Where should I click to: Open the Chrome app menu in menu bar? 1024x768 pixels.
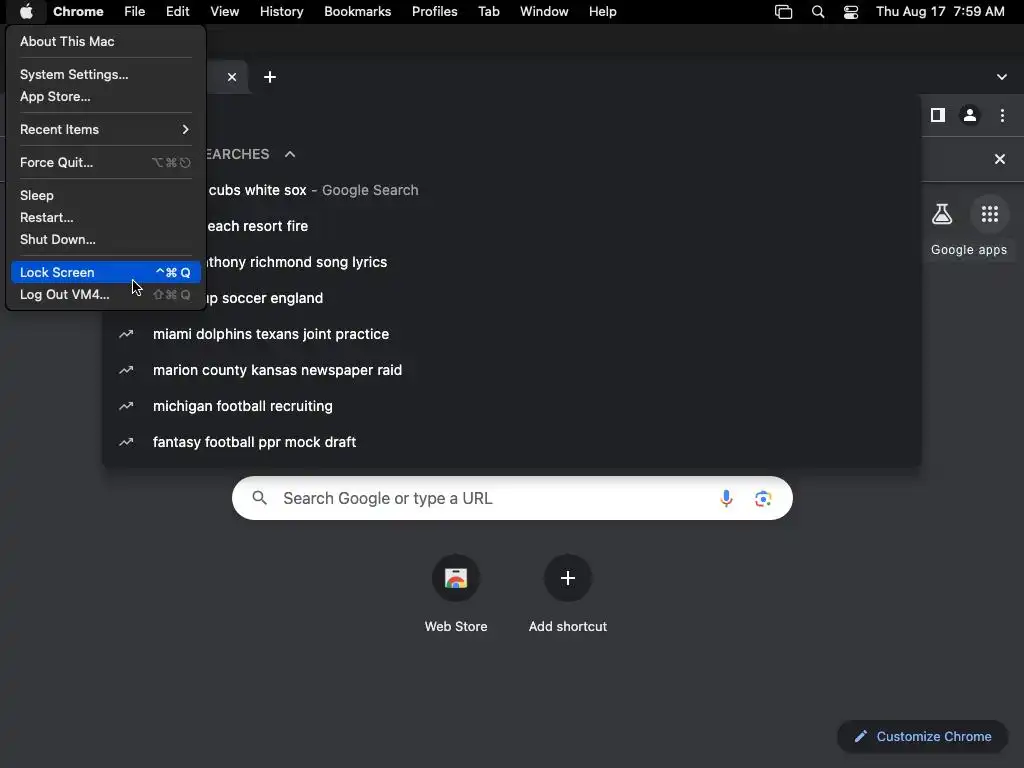click(78, 12)
